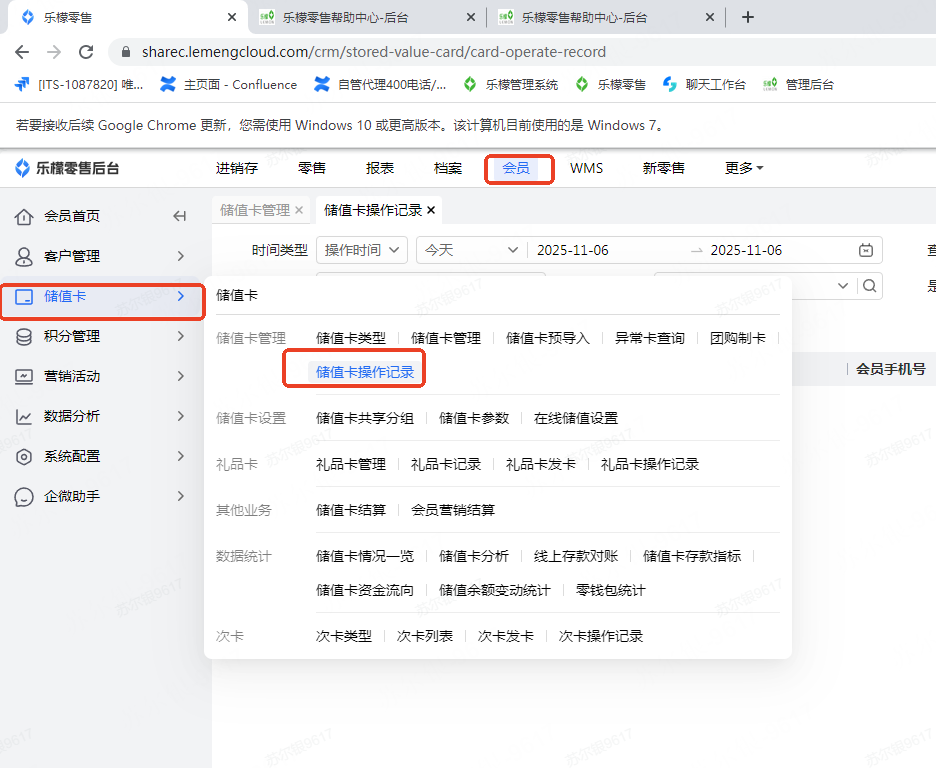The height and width of the screenshot is (768, 936).
Task: Open a new browser tab with plus
Action: [747, 17]
